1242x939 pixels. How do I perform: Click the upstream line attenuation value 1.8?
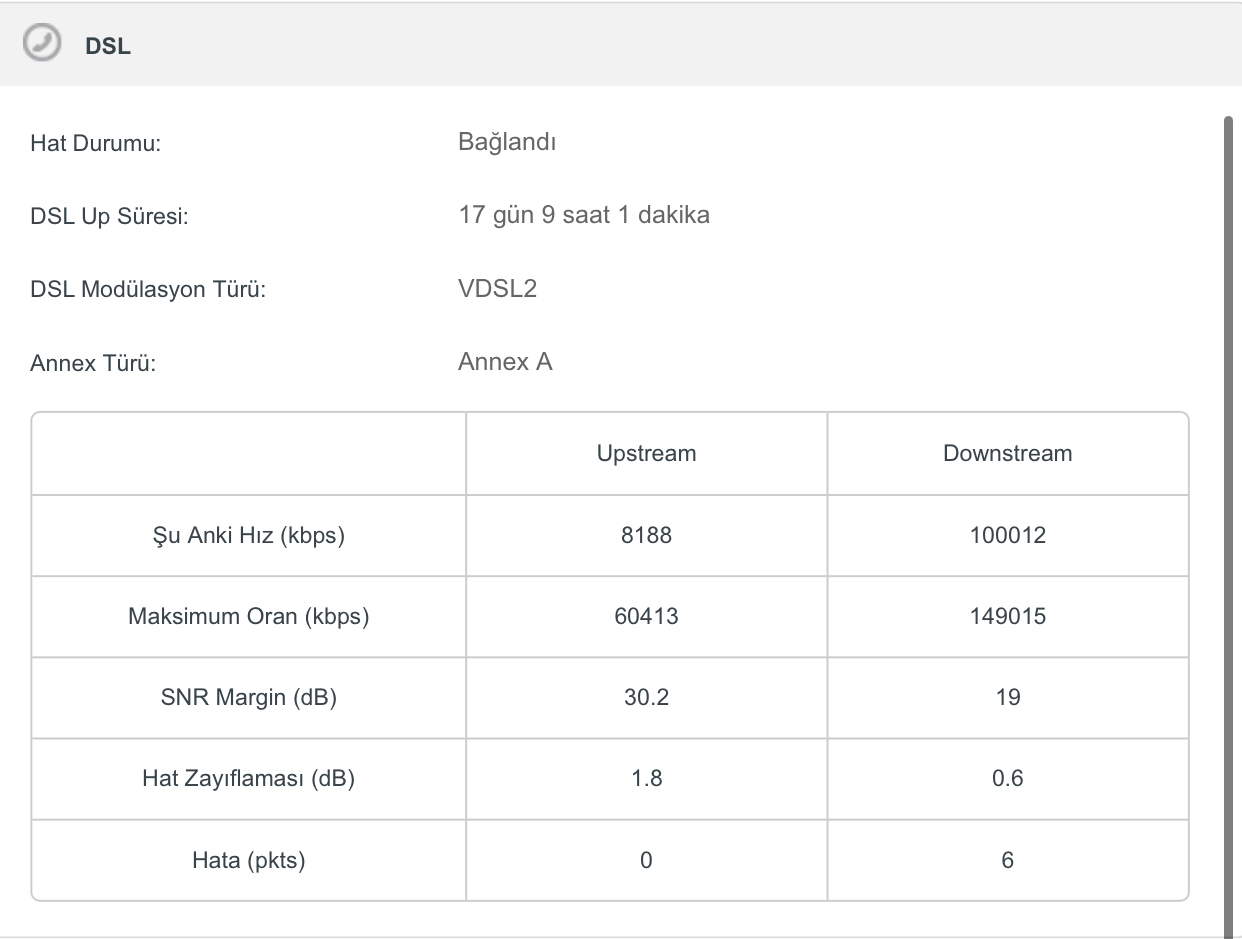coord(647,778)
